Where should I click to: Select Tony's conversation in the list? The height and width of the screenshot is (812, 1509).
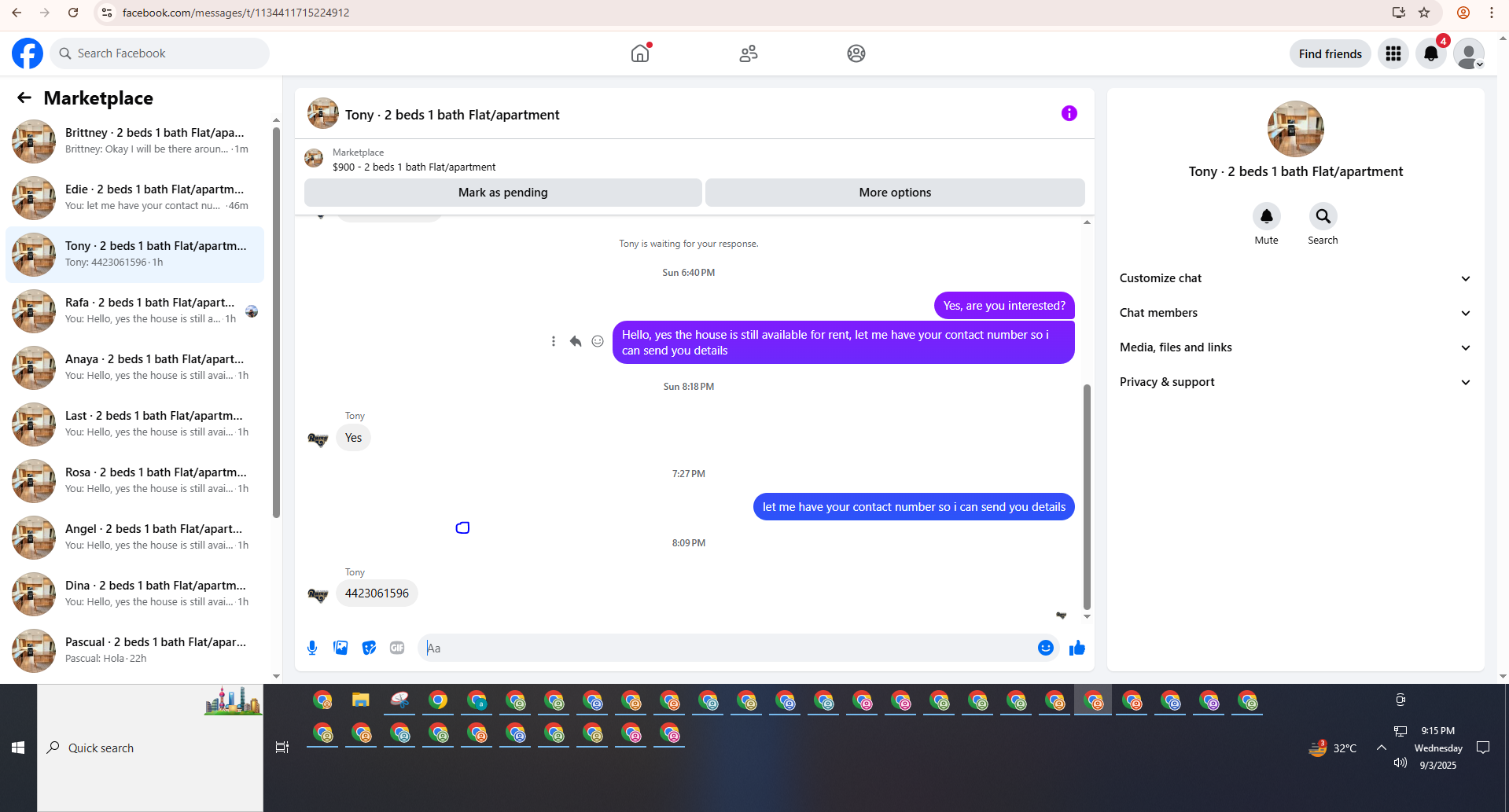point(134,255)
